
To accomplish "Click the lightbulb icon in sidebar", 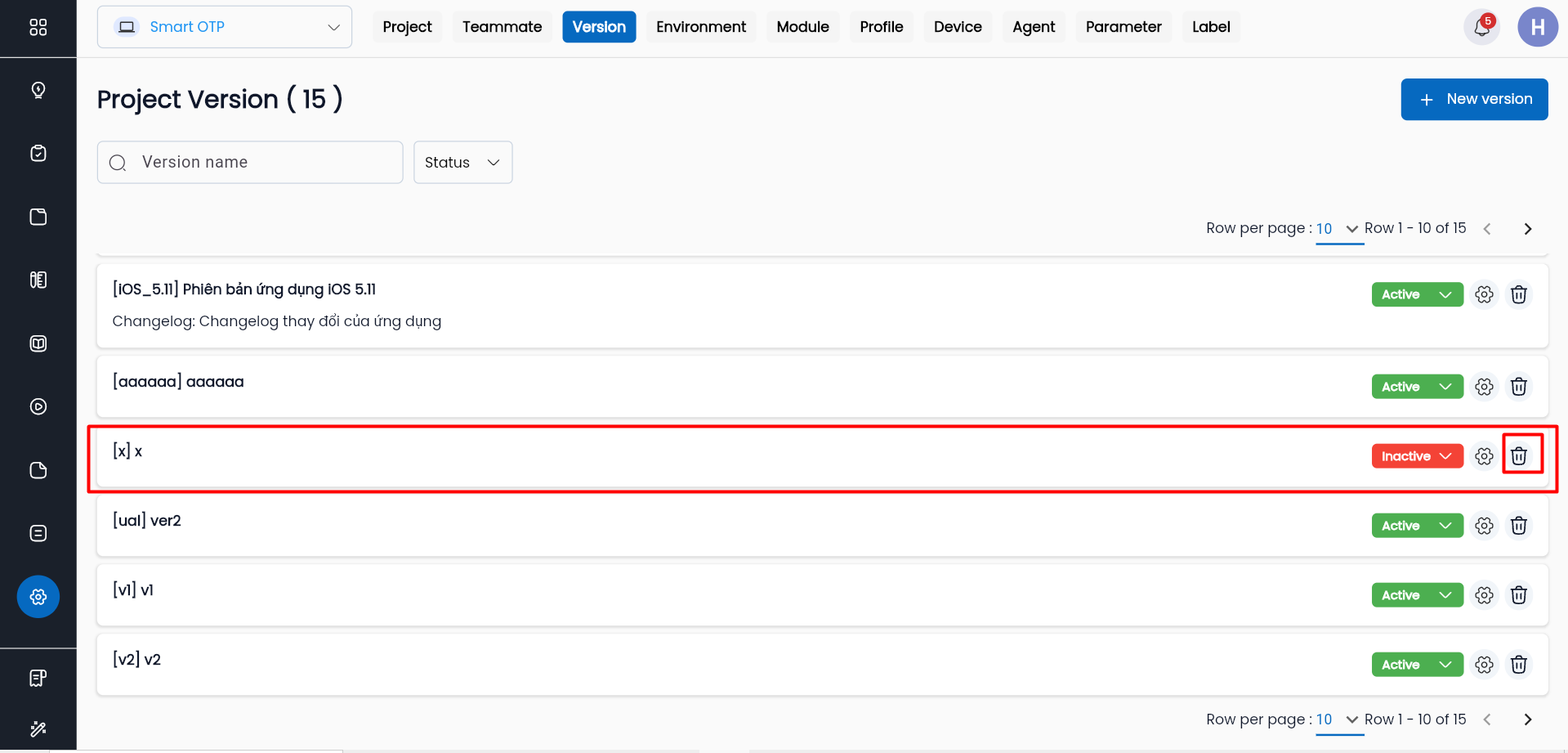I will (x=38, y=90).
